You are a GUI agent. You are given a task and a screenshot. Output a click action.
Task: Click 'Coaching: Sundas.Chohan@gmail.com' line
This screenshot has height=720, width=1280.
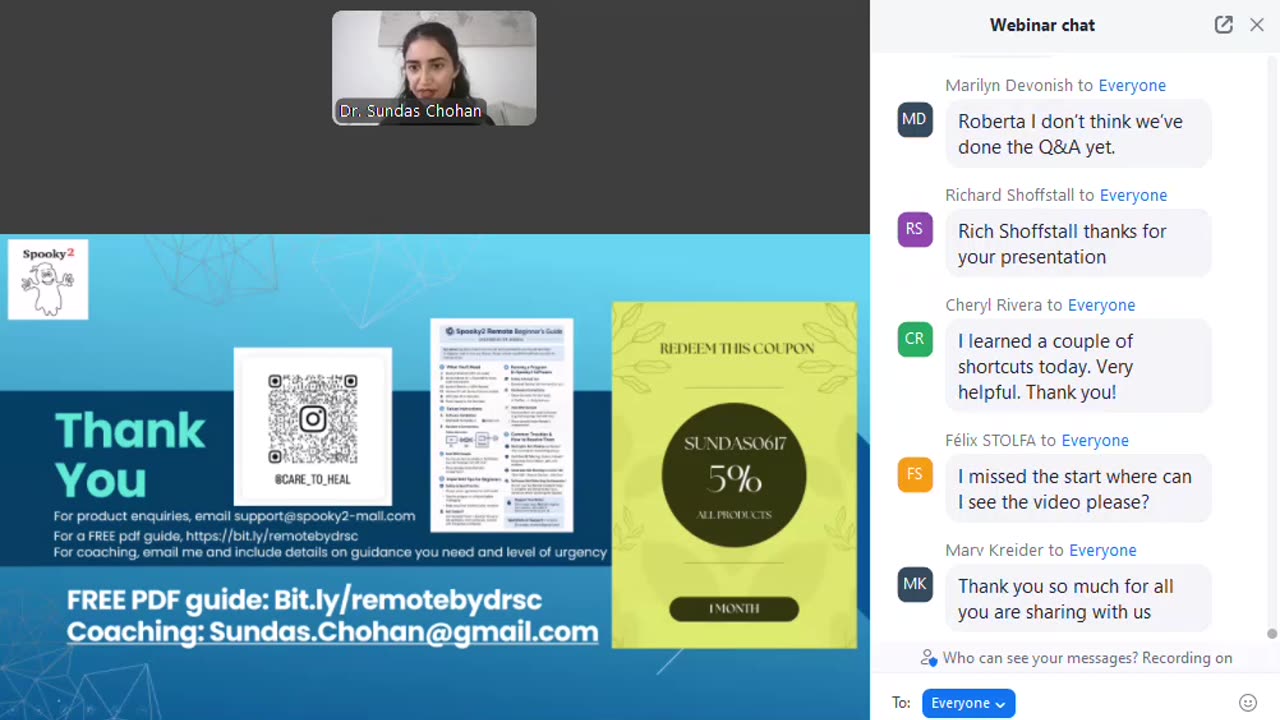point(332,632)
